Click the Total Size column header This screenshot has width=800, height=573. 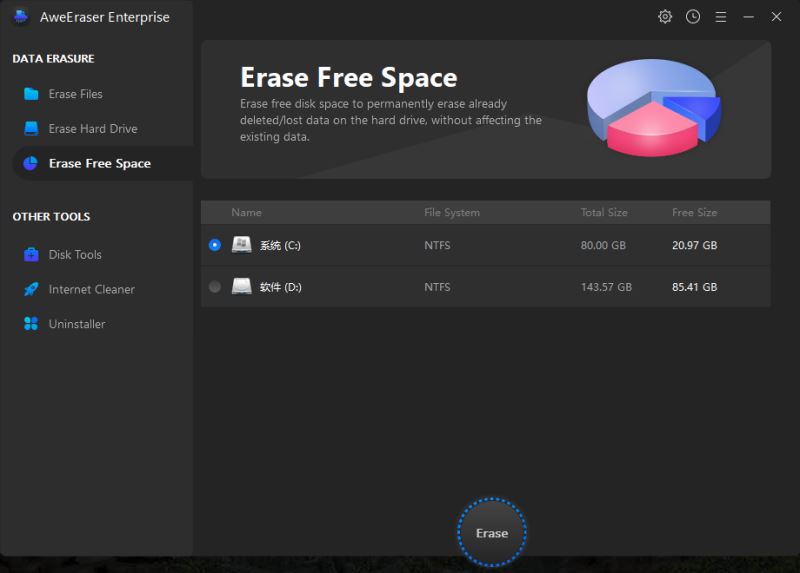(x=604, y=212)
